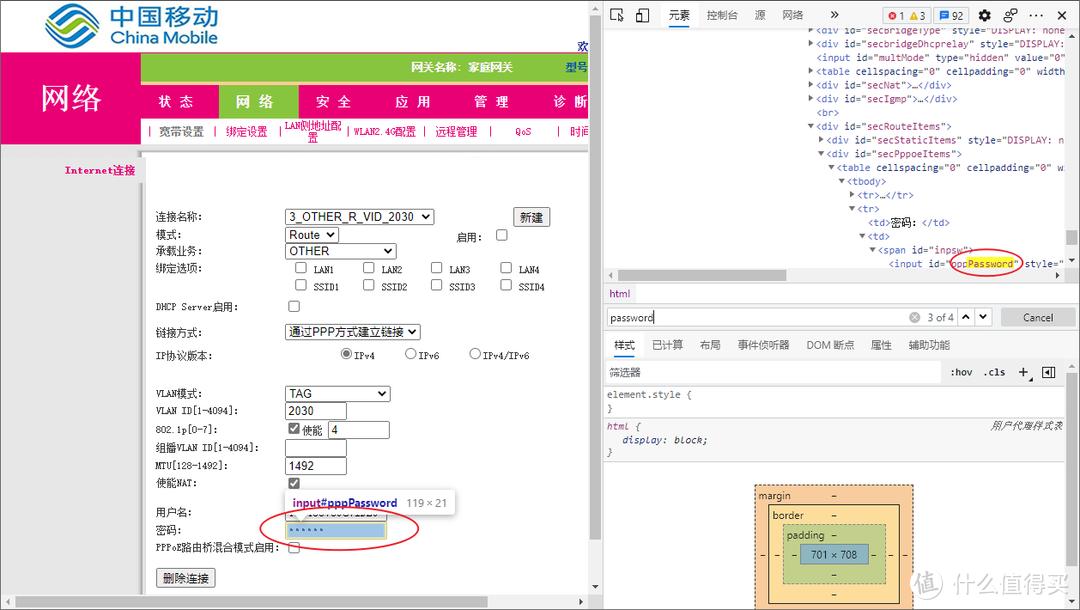Expand the secNat div node
The height and width of the screenshot is (610, 1080).
coord(811,86)
